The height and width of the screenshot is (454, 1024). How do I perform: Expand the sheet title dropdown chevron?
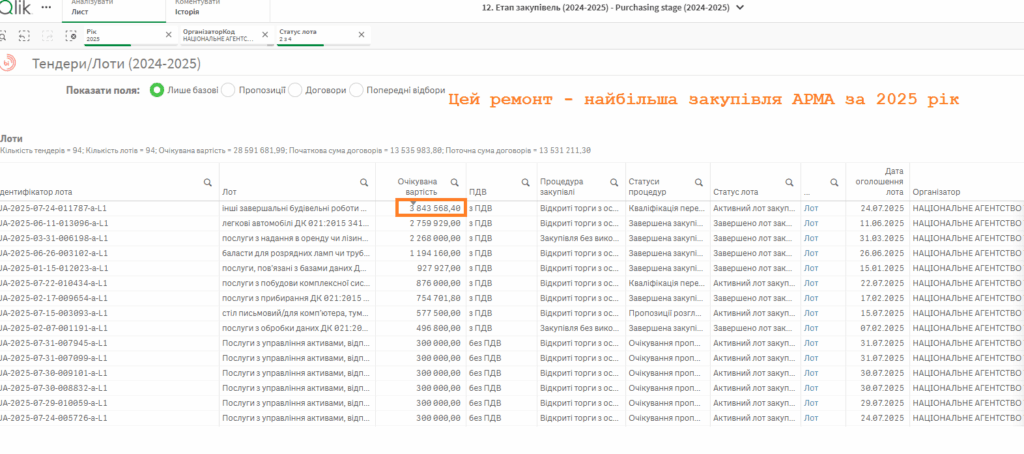click(x=740, y=8)
